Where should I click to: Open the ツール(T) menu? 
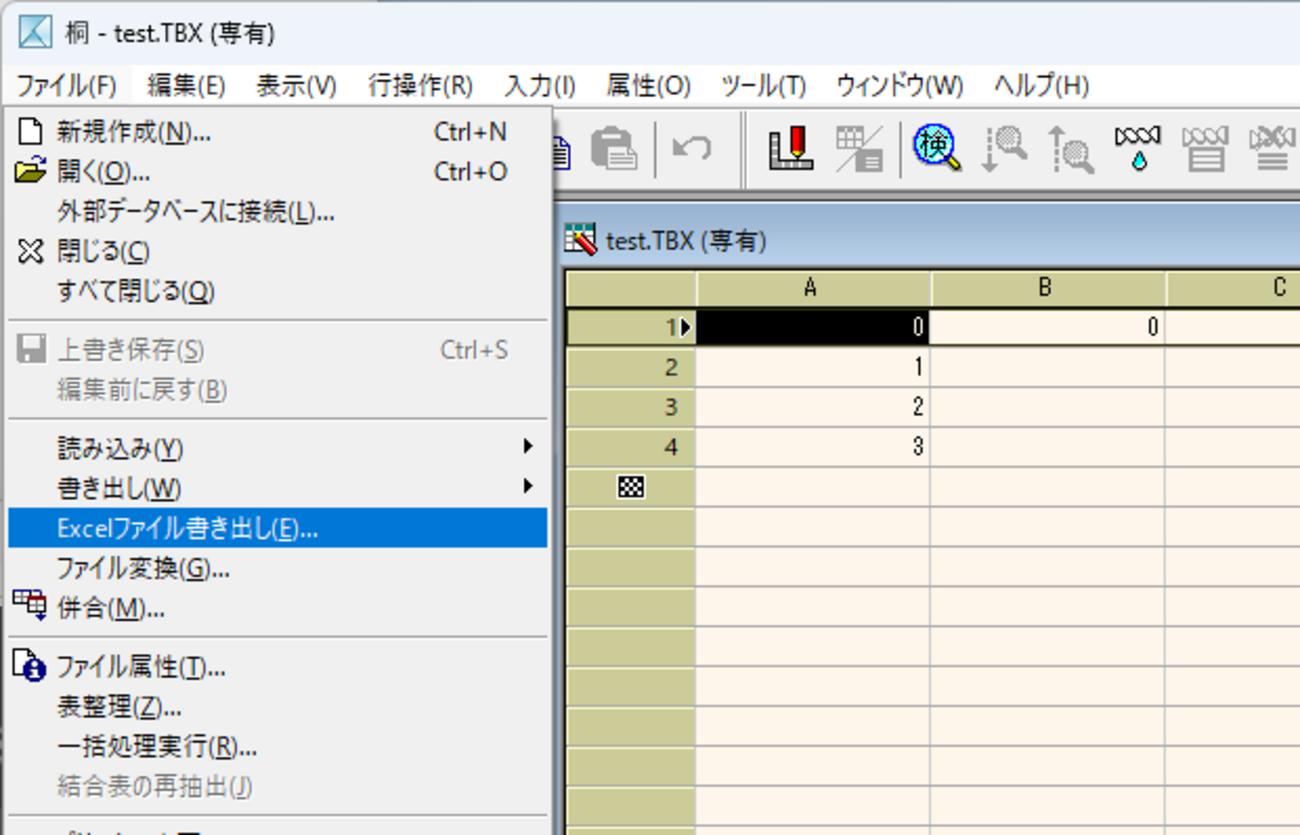click(763, 86)
